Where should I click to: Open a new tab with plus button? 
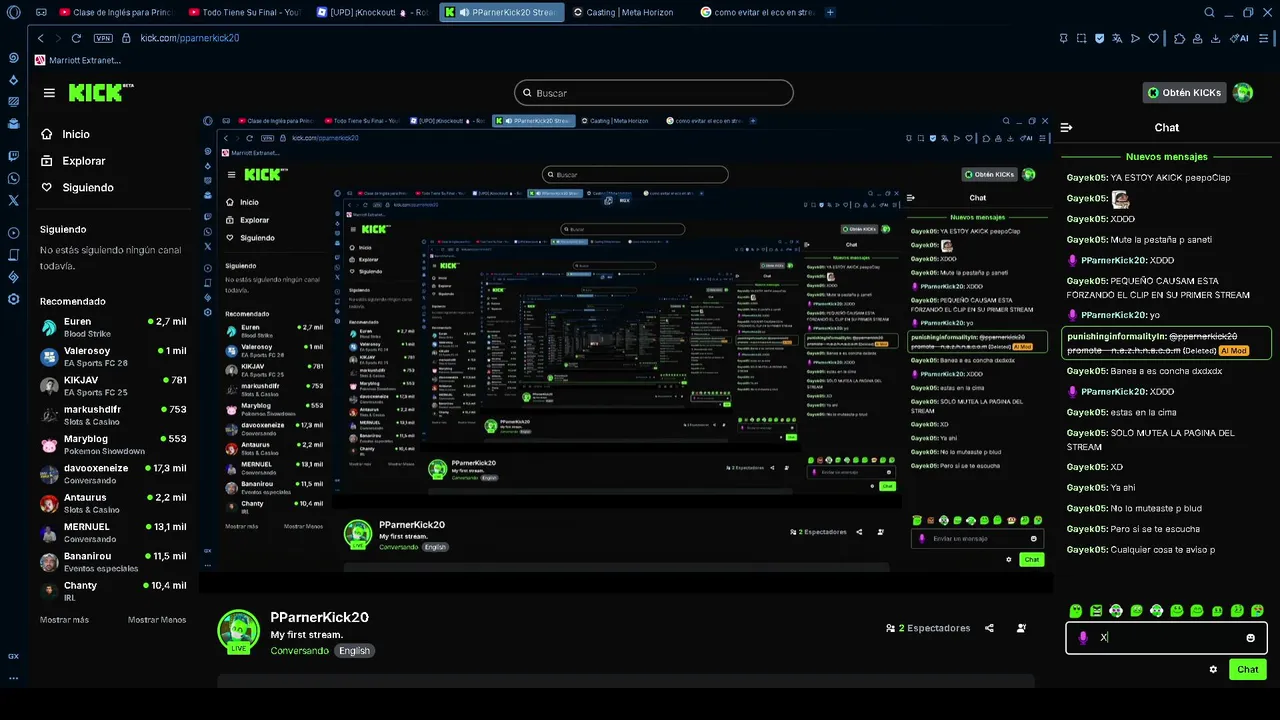(830, 12)
